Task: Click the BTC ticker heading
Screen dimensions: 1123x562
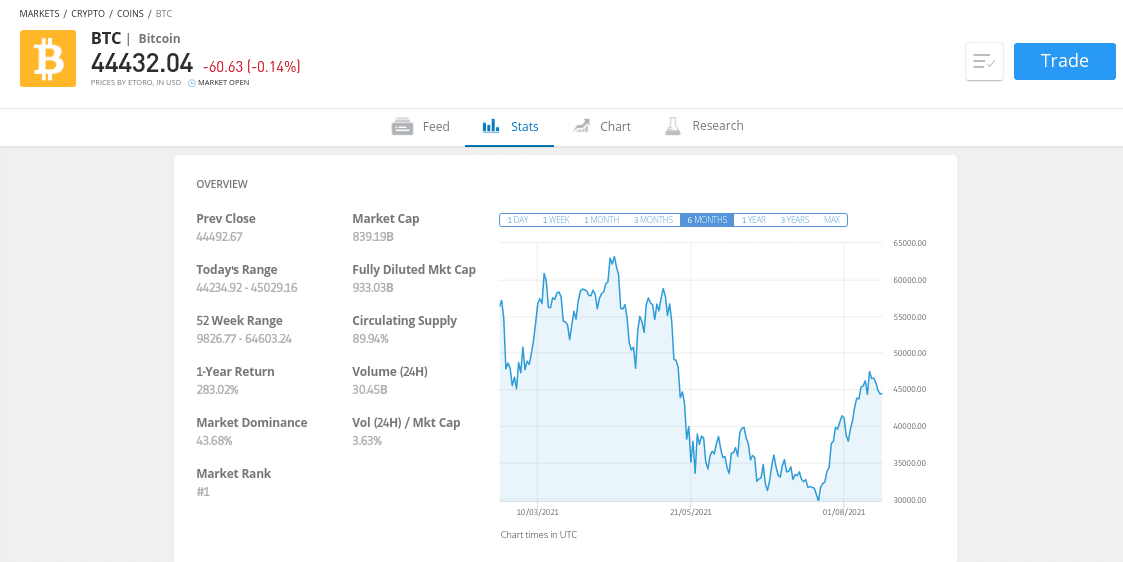Action: [x=106, y=38]
